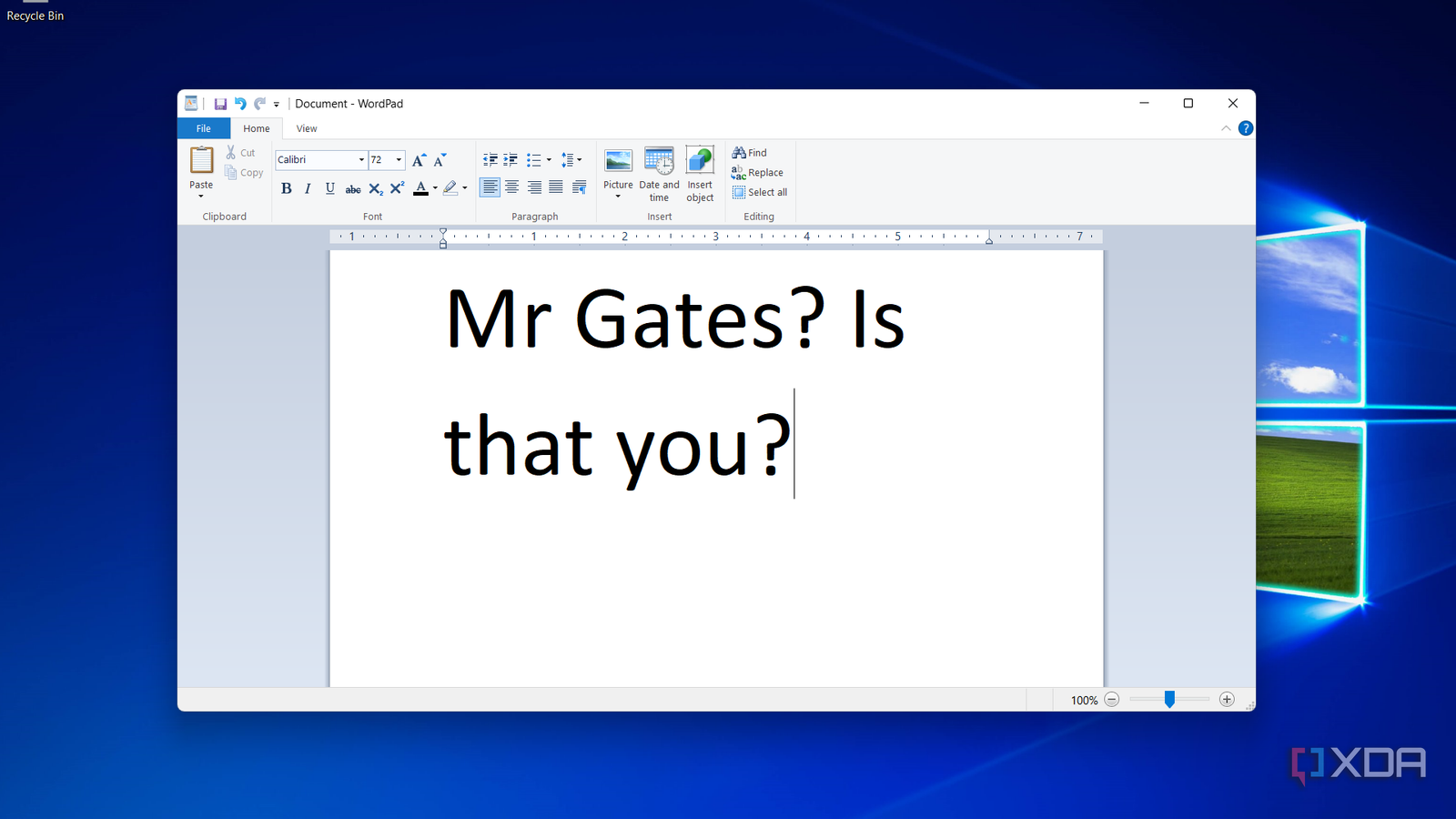Switch to the View tab
The image size is (1456, 819).
point(306,128)
